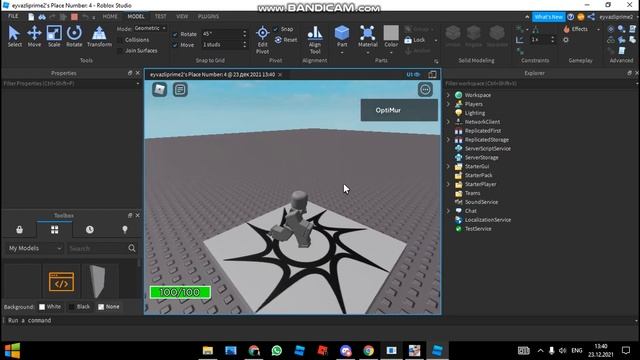Close the place document tab
640x360 pixels.
[x=280, y=75]
